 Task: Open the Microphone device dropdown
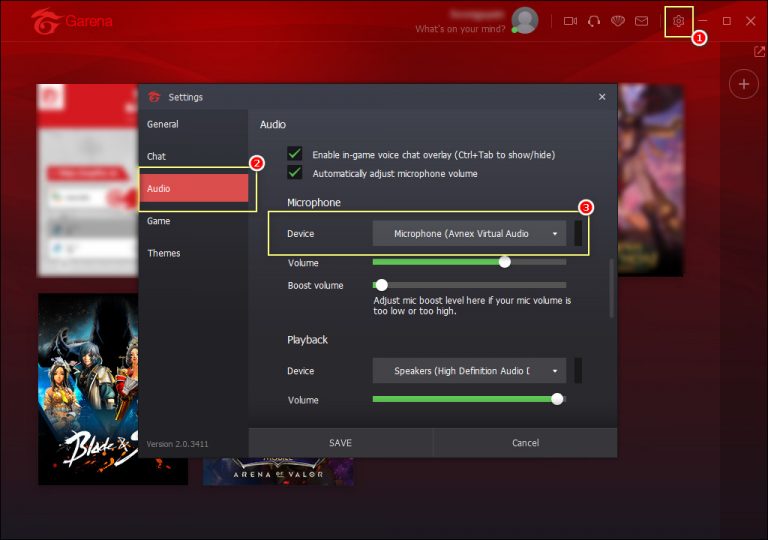pos(469,233)
